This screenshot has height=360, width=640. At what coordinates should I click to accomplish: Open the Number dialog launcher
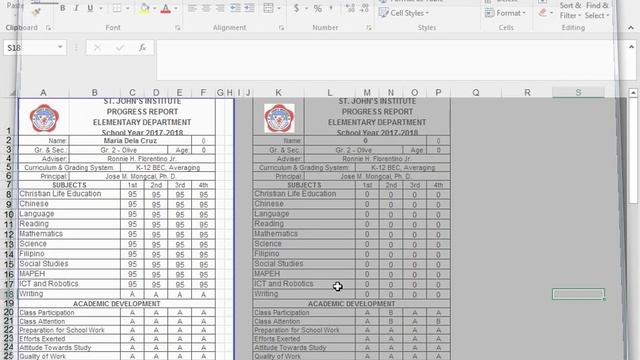point(369,28)
